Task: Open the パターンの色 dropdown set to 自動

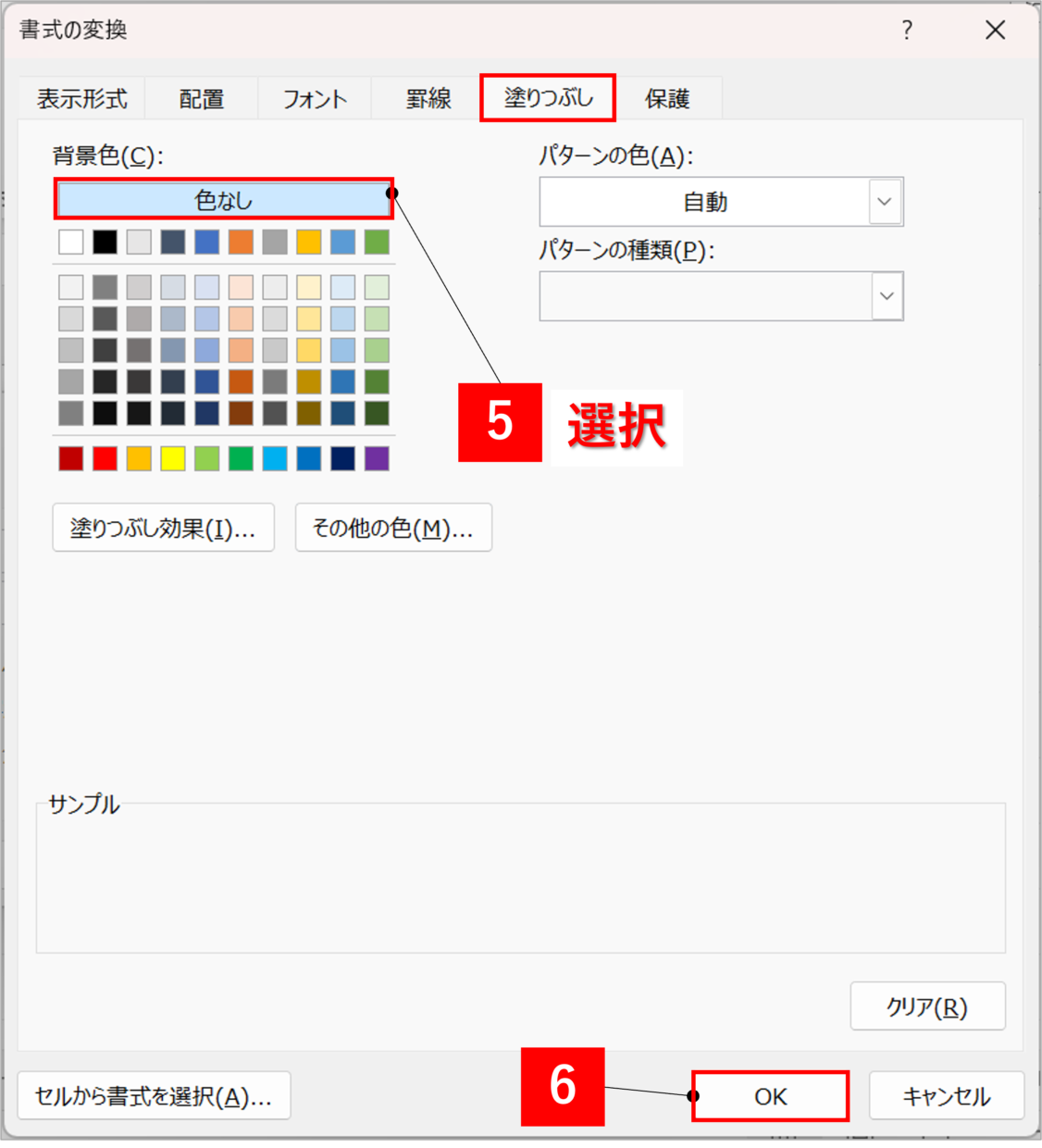Action: [x=722, y=202]
